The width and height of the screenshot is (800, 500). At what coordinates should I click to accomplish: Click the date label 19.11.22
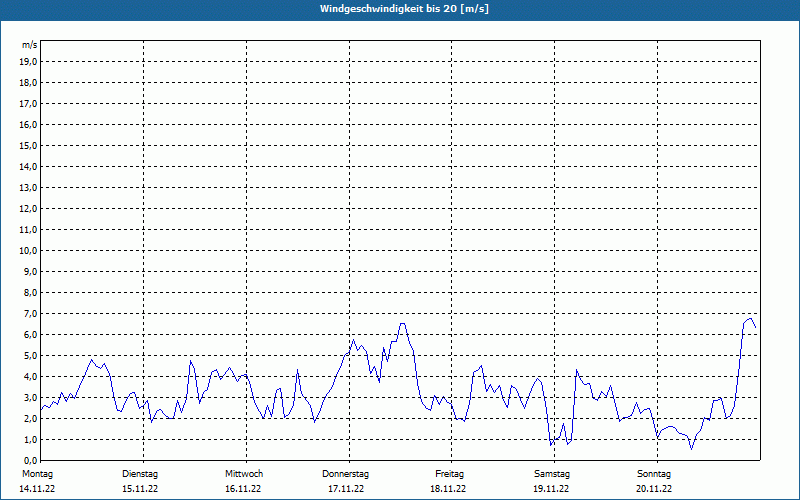click(x=552, y=489)
